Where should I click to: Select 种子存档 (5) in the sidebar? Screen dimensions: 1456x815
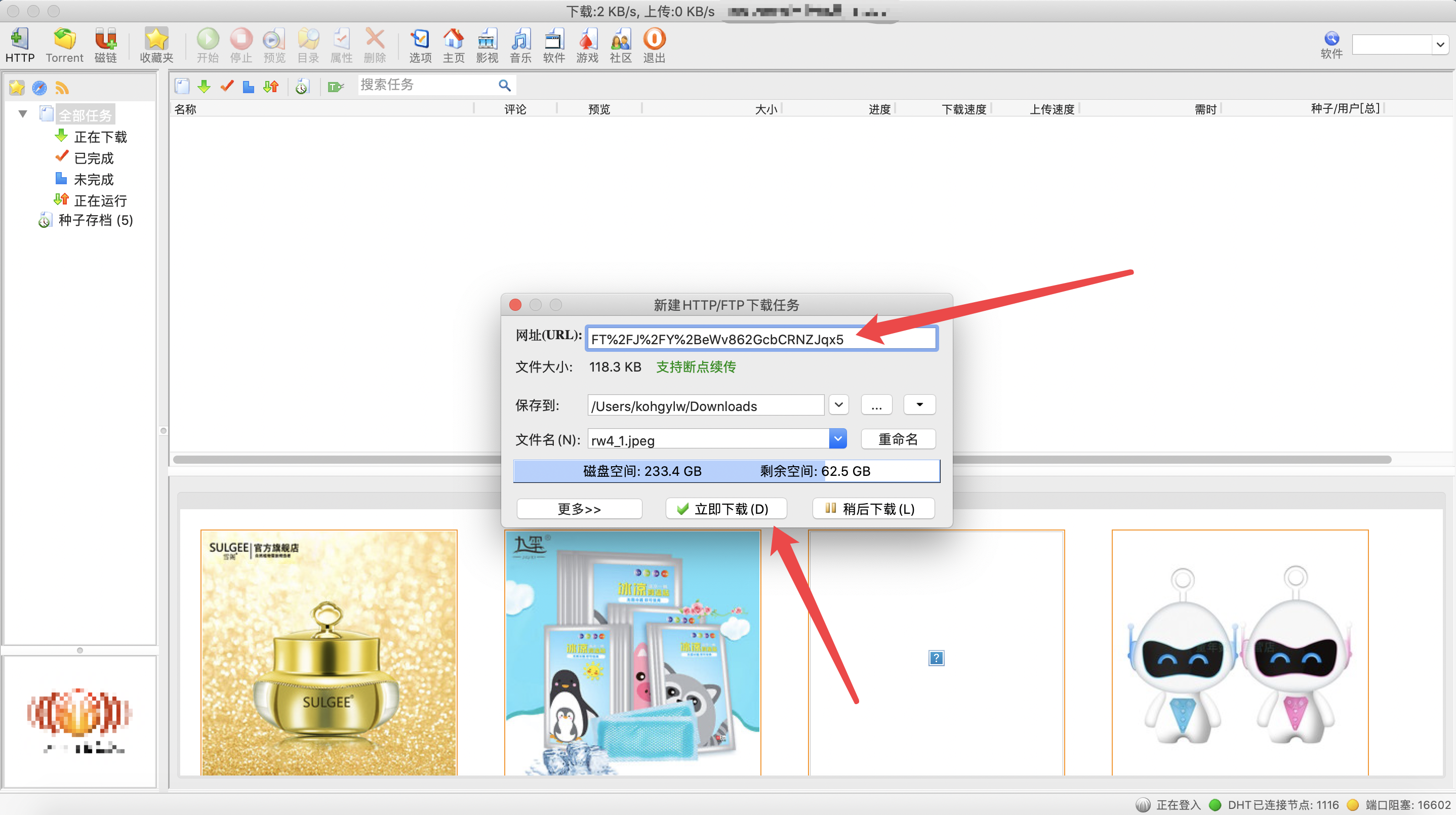(95, 220)
